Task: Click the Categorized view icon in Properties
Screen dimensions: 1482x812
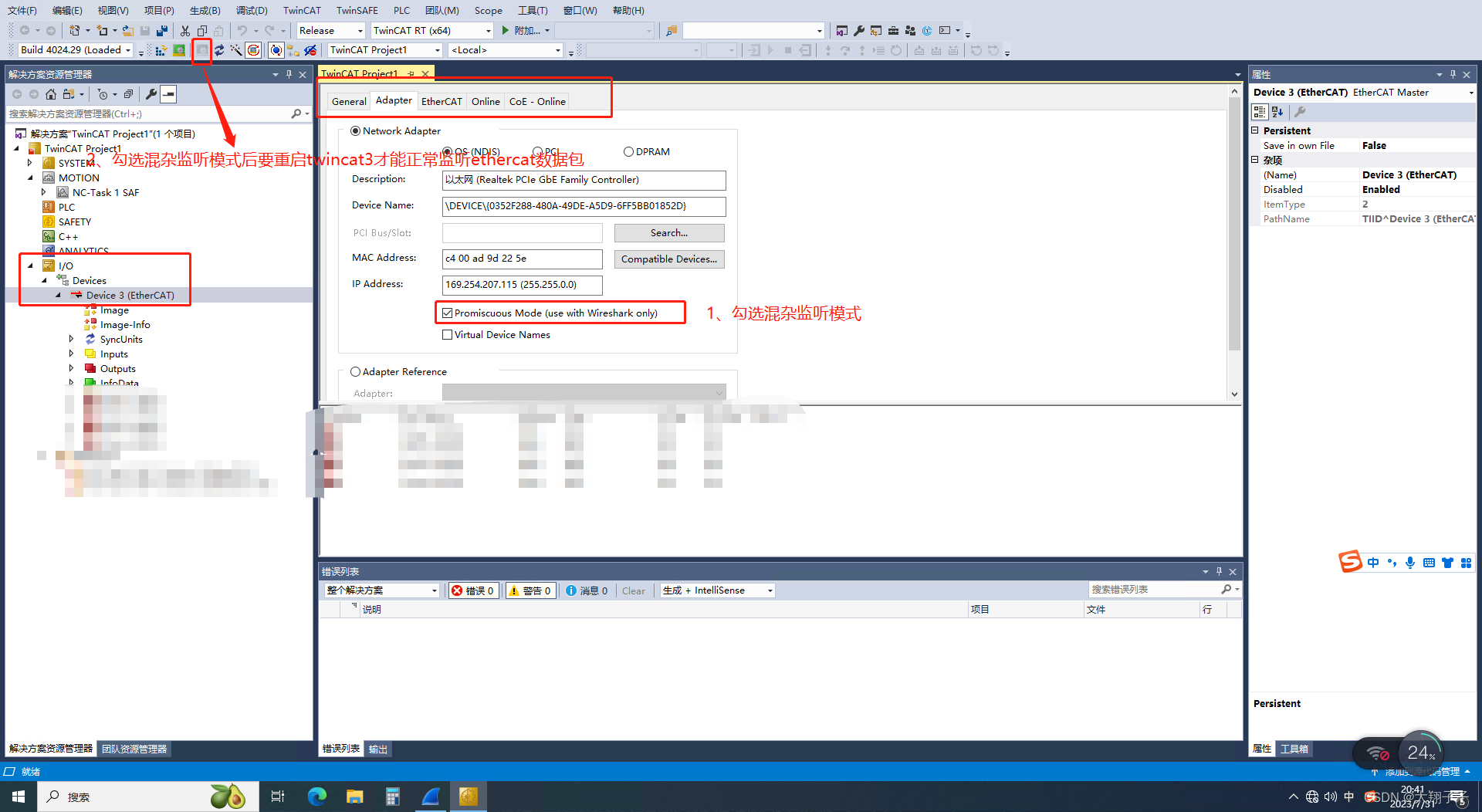Action: [1260, 112]
